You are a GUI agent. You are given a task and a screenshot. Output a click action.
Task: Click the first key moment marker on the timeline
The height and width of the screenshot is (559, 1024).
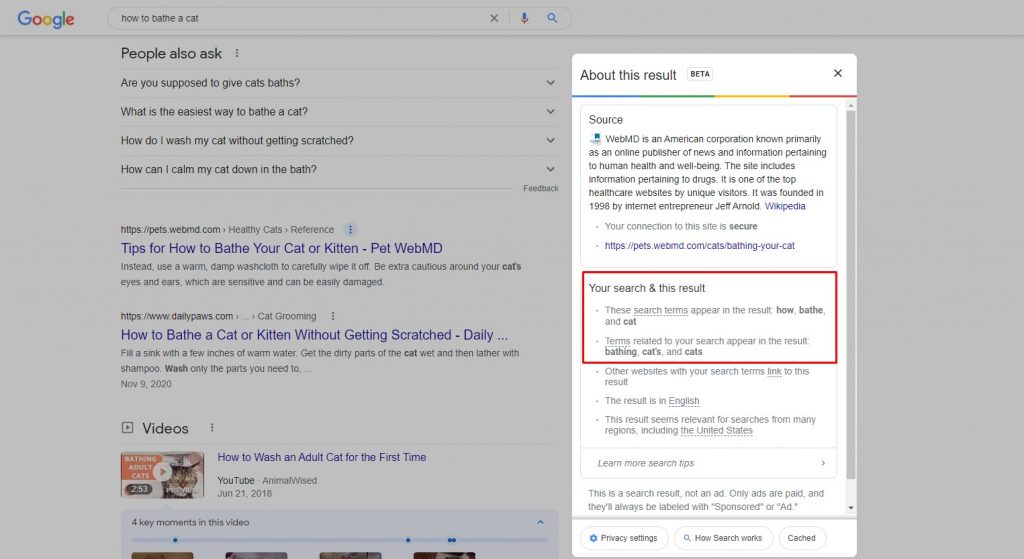tap(175, 540)
